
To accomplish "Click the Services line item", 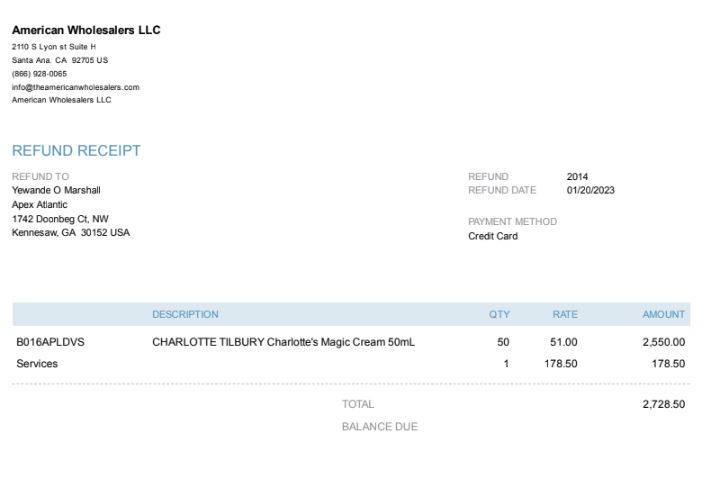I will [37, 364].
